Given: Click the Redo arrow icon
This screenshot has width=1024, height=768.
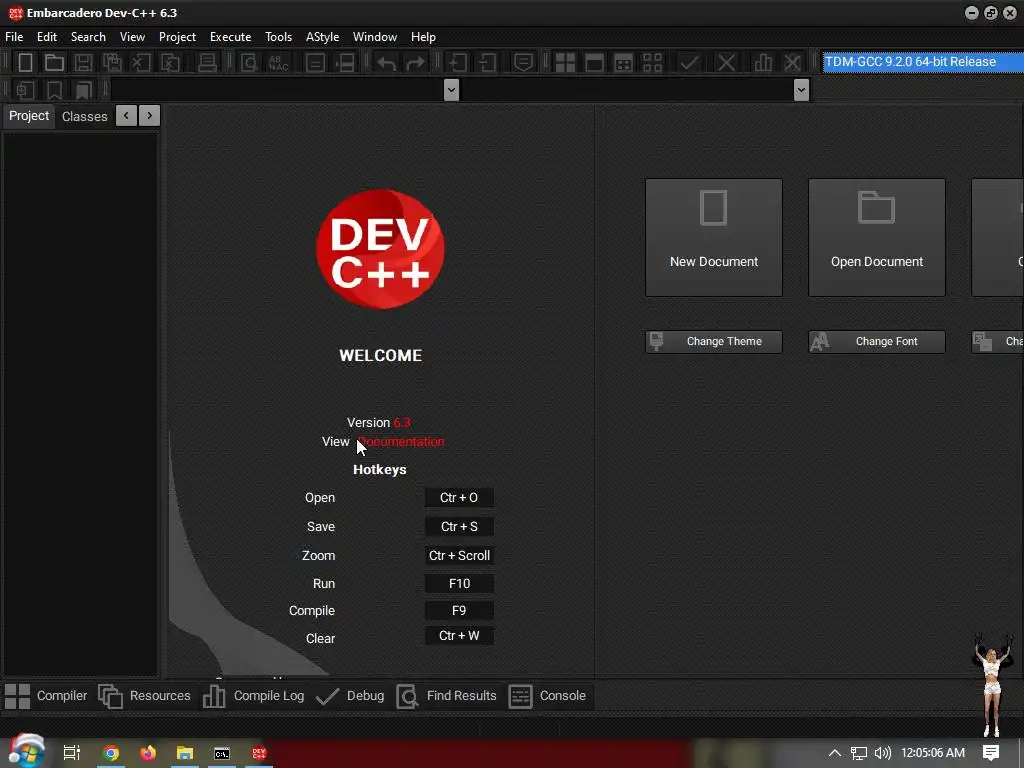Looking at the screenshot, I should (x=415, y=63).
